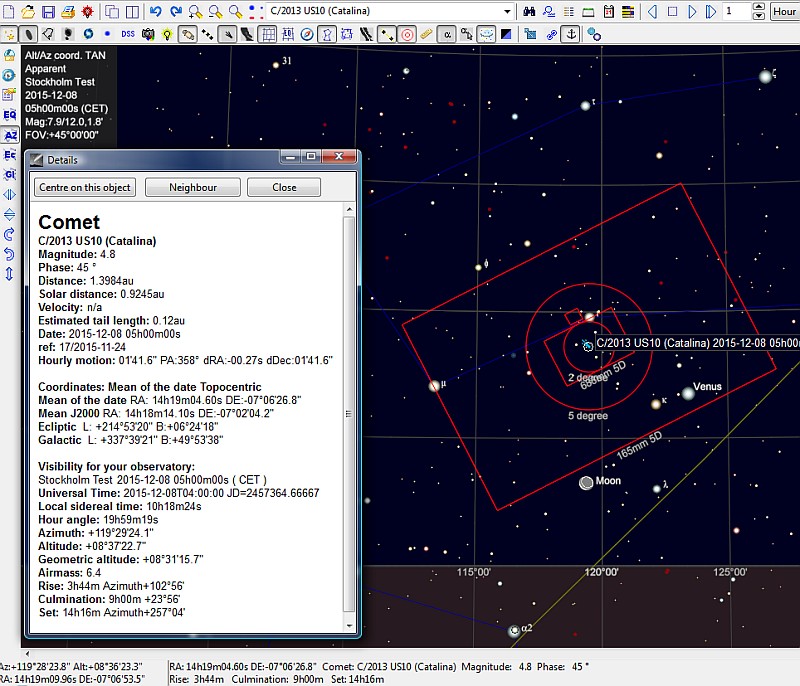Click the rotate chart clockwise icon
The image size is (800, 686).
click(9, 234)
